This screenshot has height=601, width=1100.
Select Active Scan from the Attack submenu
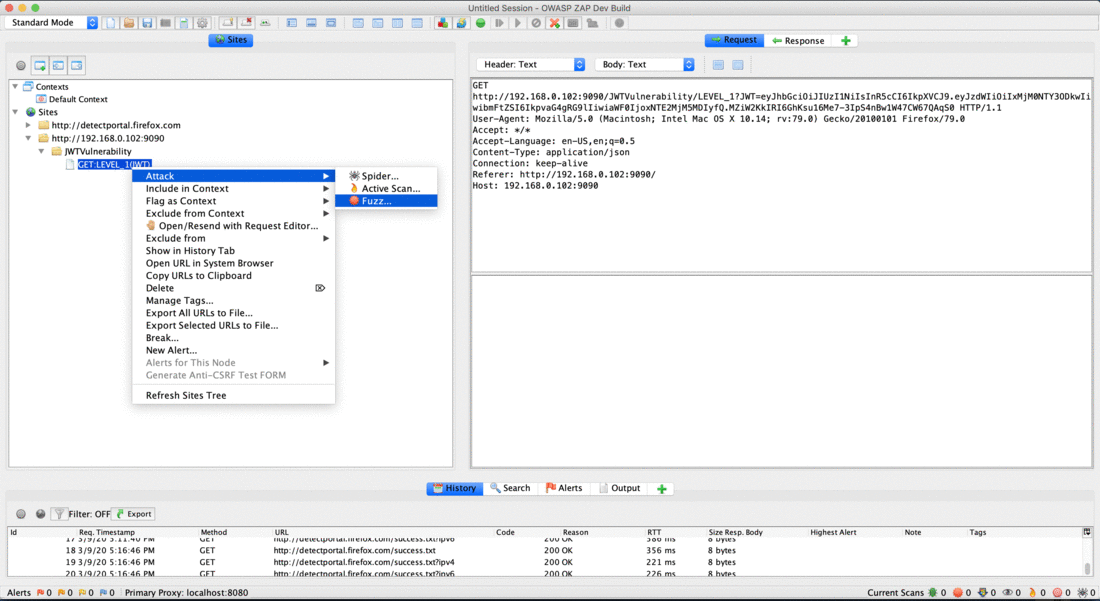(x=385, y=186)
